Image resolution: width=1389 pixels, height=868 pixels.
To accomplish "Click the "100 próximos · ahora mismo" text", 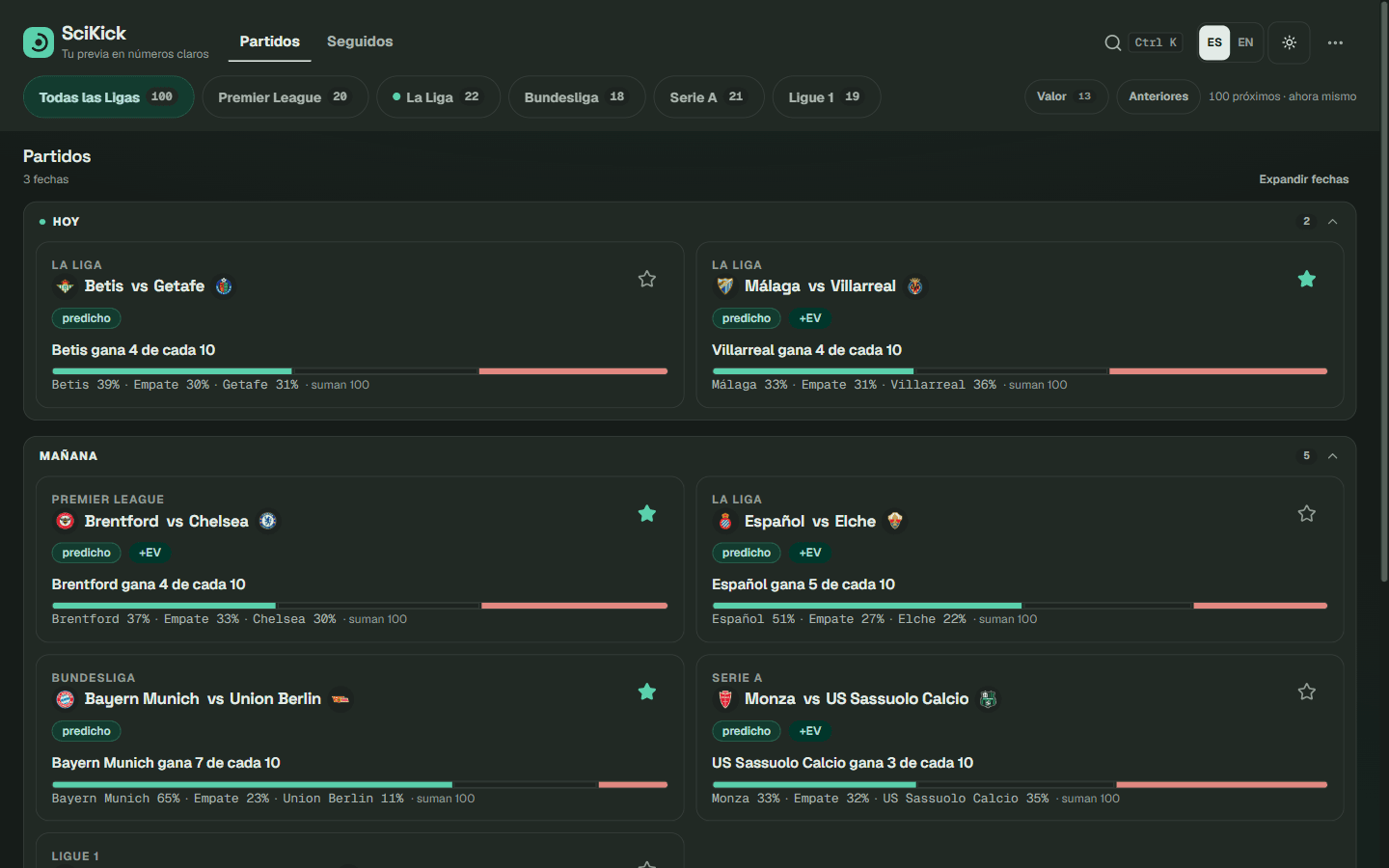I will point(1283,96).
